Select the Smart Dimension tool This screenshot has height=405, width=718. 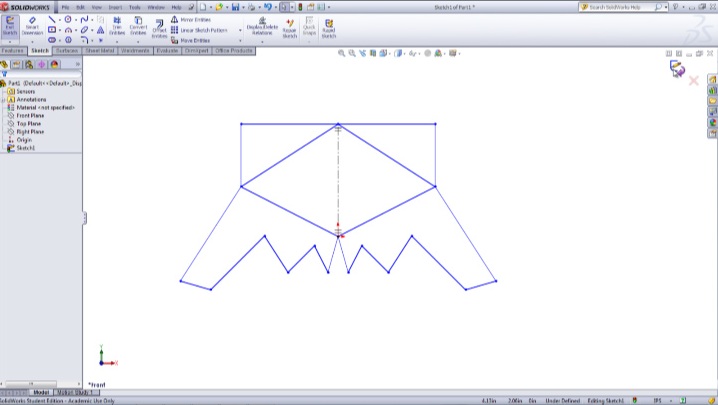point(32,27)
